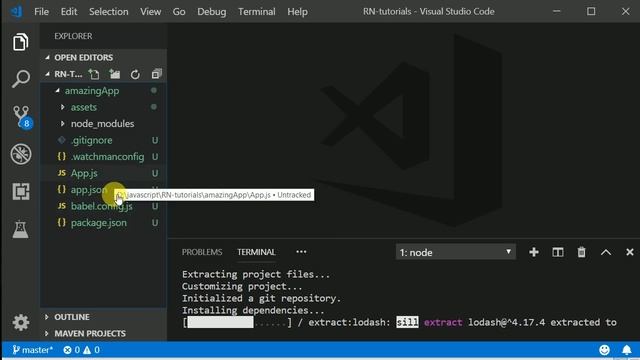Open the Selection menu
The image size is (640, 360).
[x=109, y=11]
